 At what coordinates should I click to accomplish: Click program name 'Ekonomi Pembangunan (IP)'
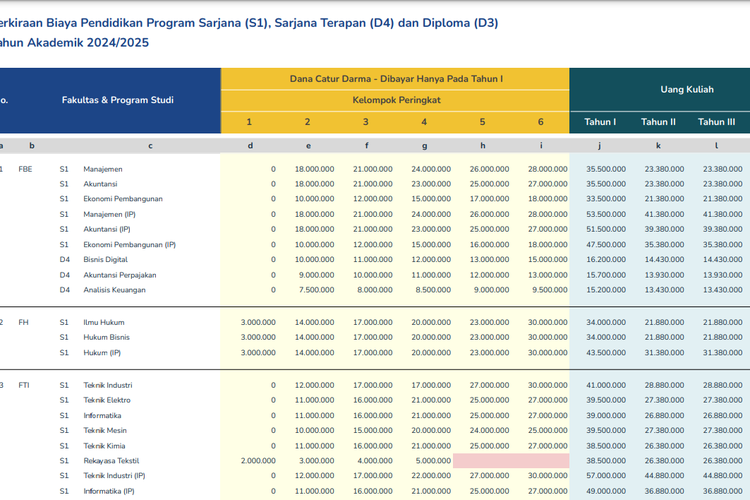pyautogui.click(x=130, y=244)
